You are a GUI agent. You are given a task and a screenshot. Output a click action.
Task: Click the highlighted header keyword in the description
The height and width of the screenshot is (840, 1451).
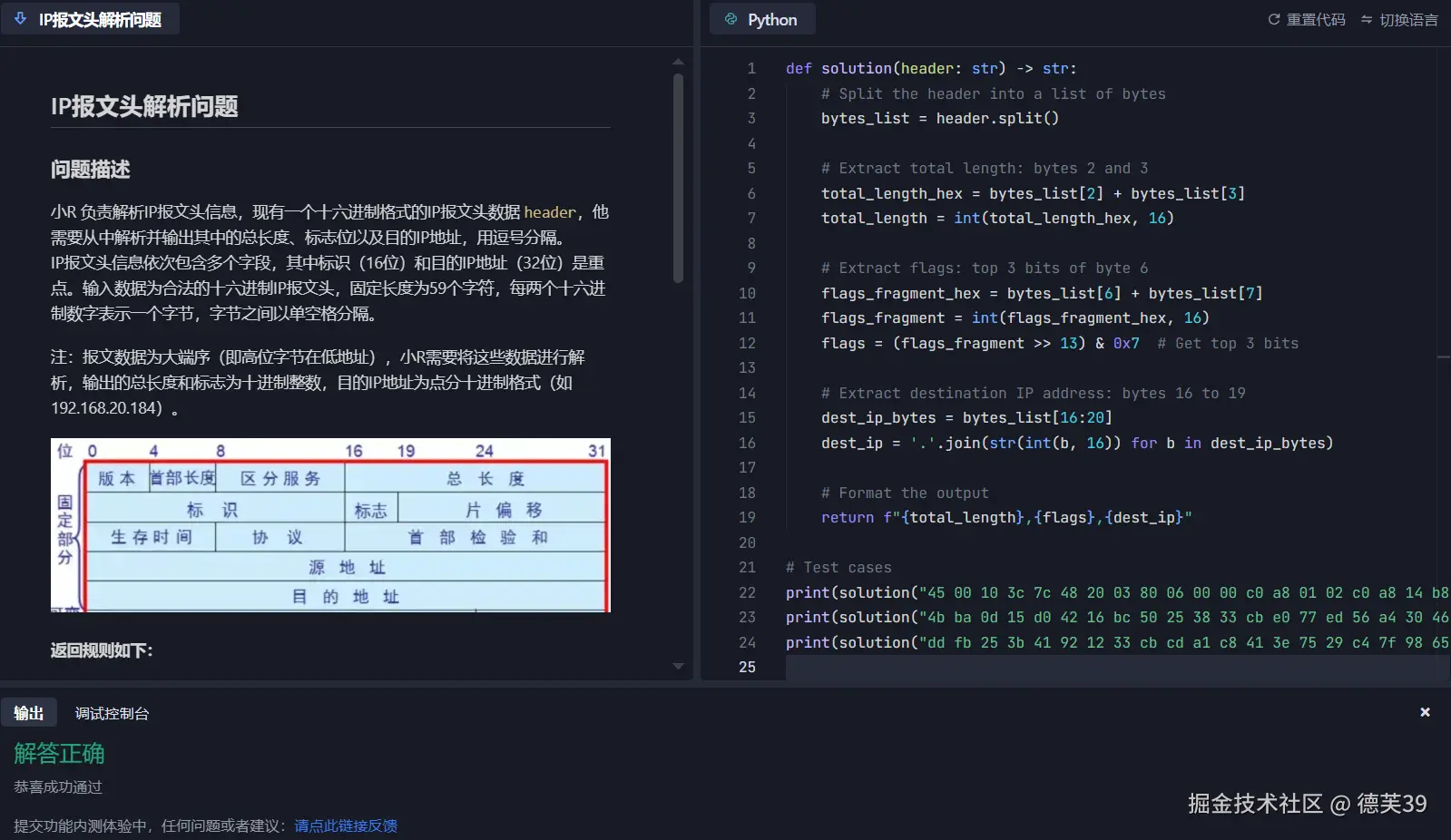pos(550,212)
